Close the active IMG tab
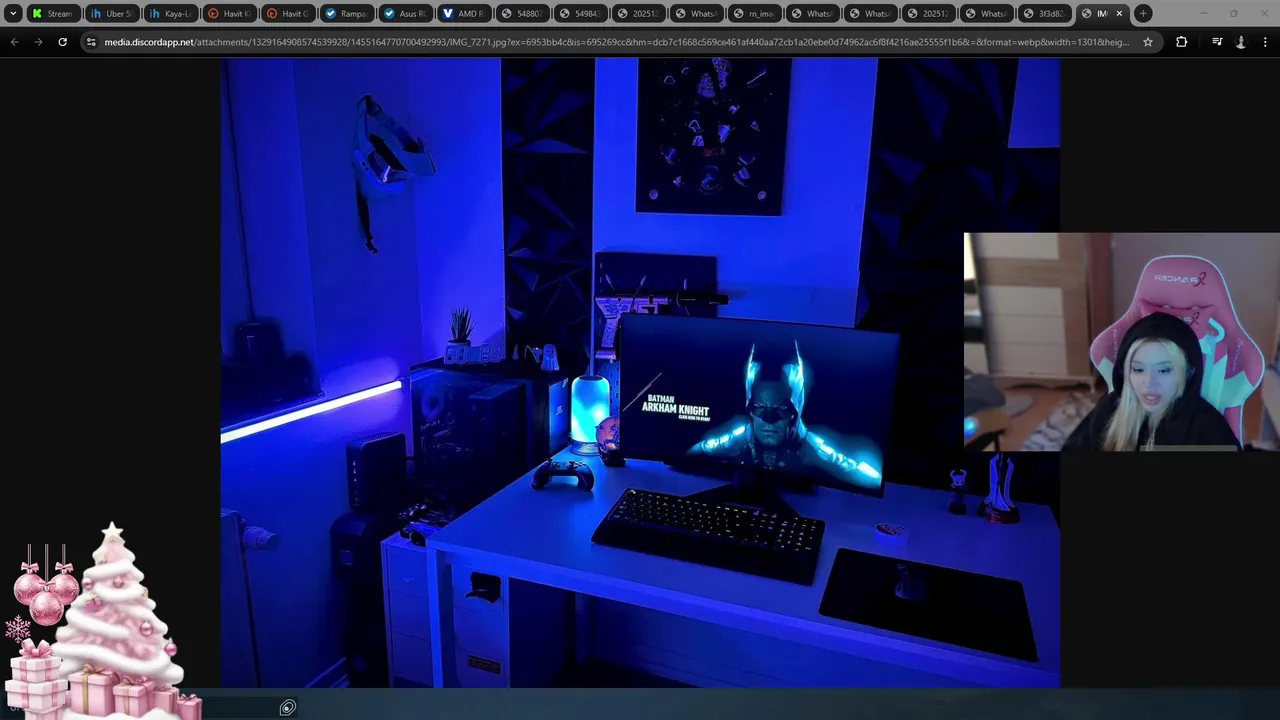Screen dimensions: 1280x720 [x=1119, y=14]
